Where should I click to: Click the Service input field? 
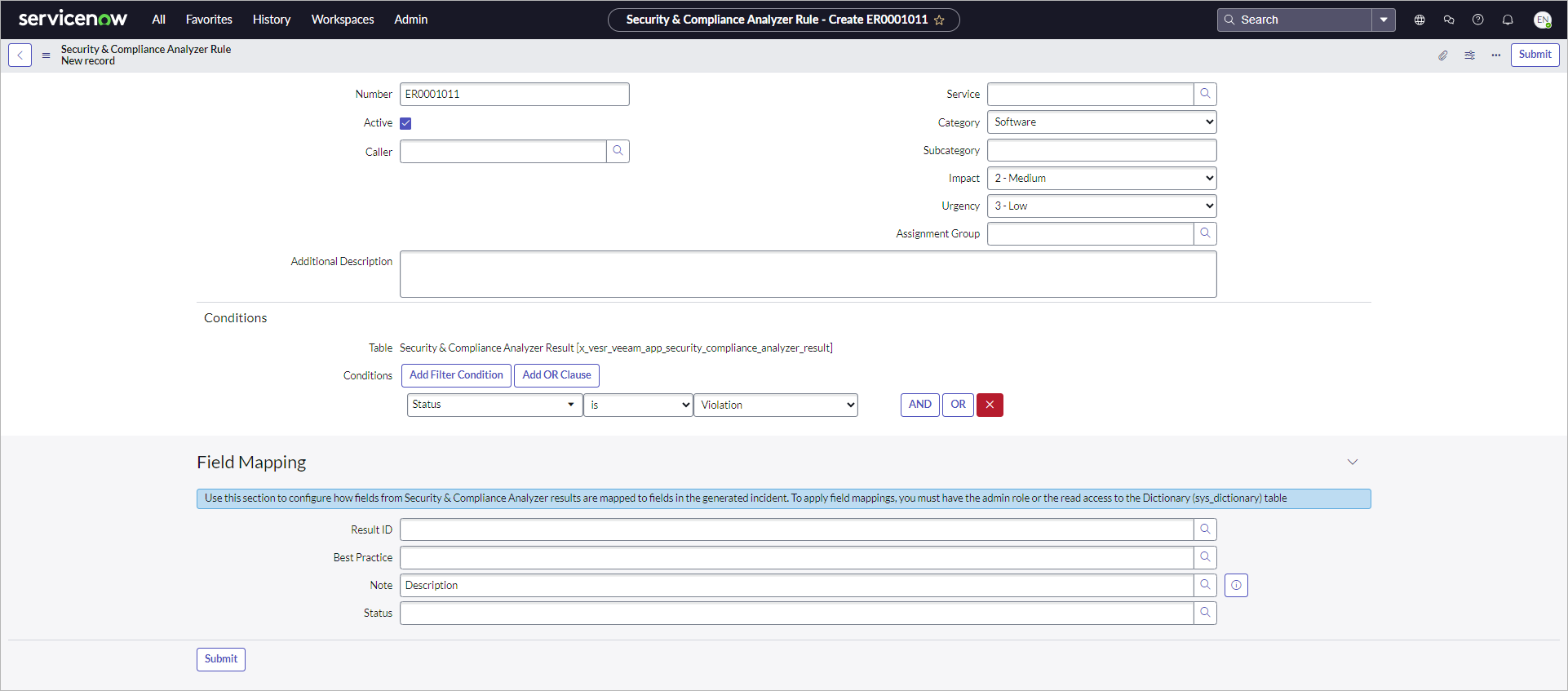point(1090,94)
